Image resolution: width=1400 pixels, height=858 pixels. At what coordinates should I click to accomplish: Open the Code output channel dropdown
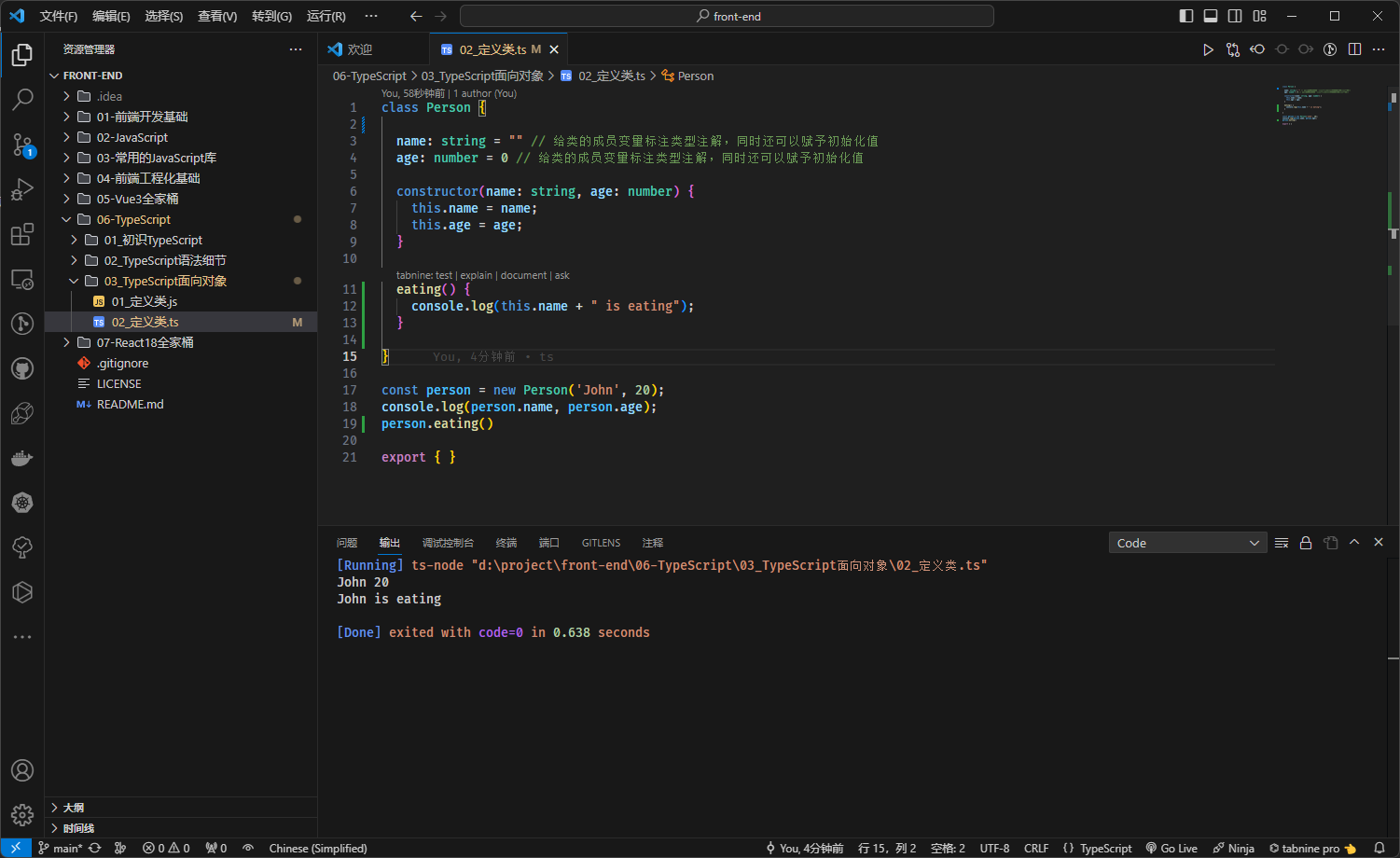click(1187, 543)
